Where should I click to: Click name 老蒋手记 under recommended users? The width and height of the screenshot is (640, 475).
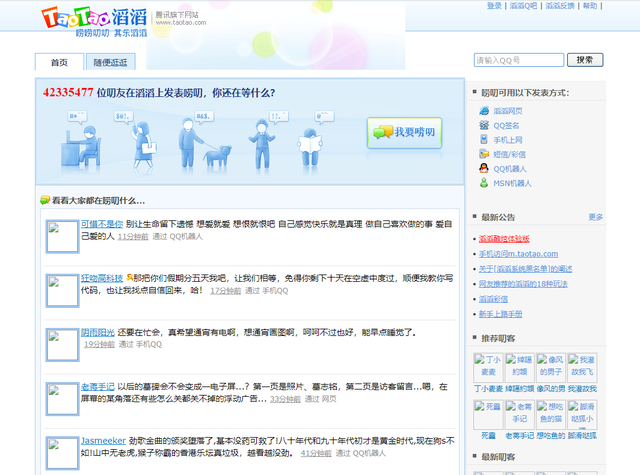coord(520,436)
